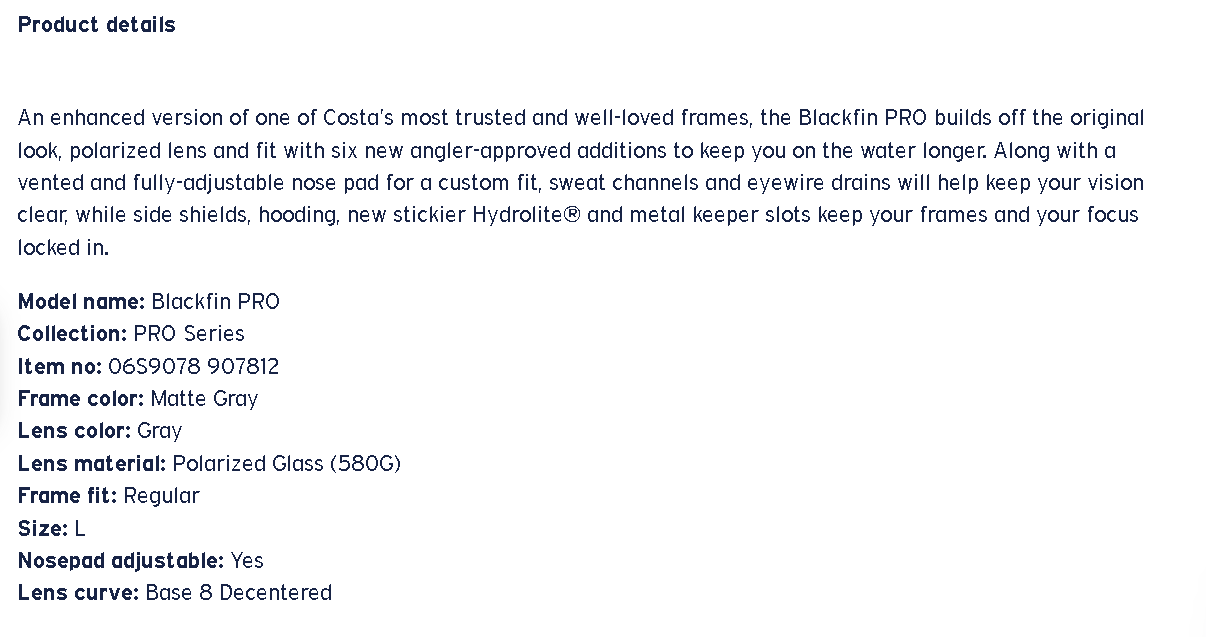The width and height of the screenshot is (1206, 637).
Task: Select the Matte Gray frame color value
Action: pyautogui.click(x=204, y=399)
